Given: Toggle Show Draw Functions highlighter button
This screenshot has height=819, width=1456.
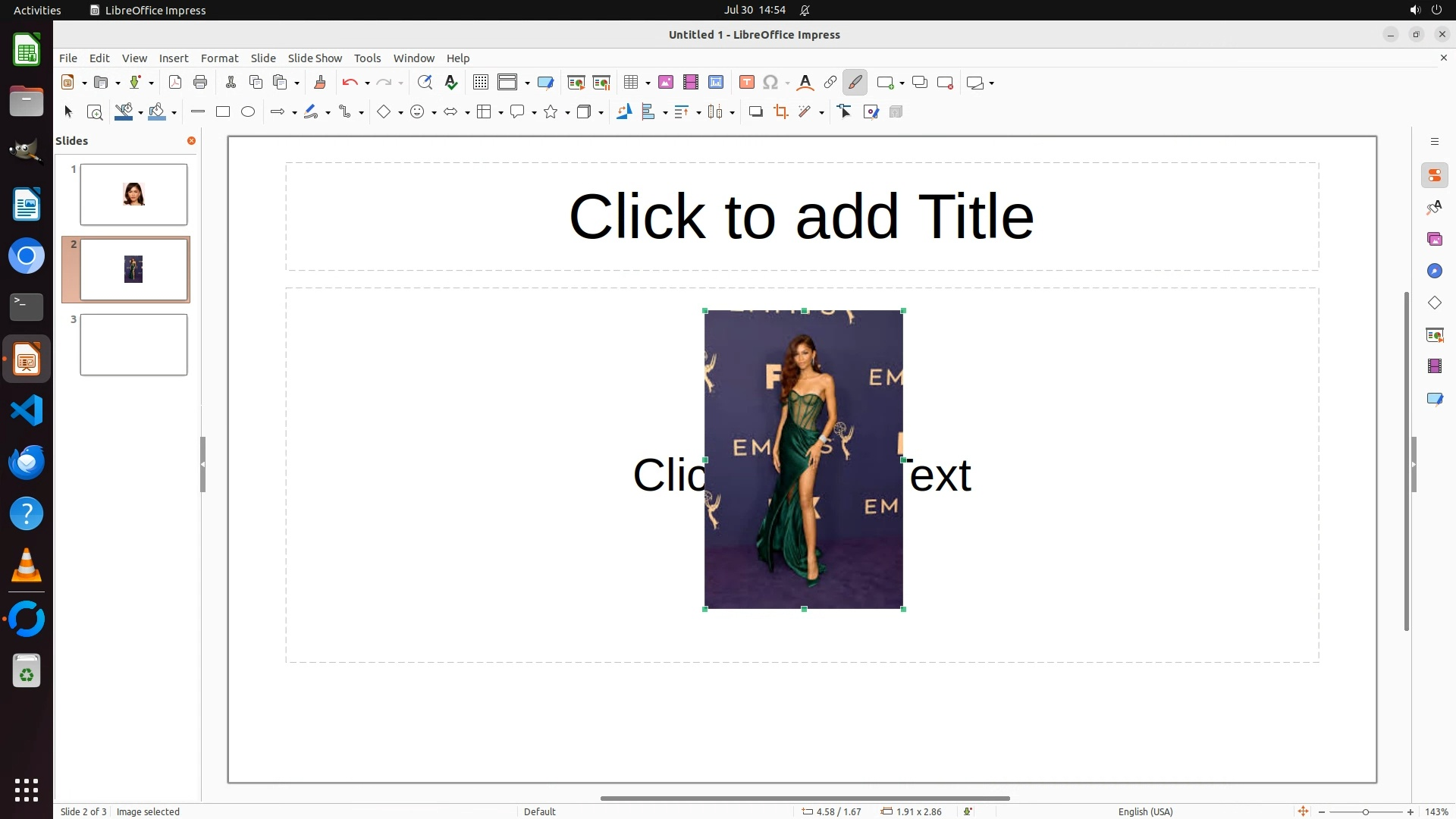Looking at the screenshot, I should click(855, 83).
